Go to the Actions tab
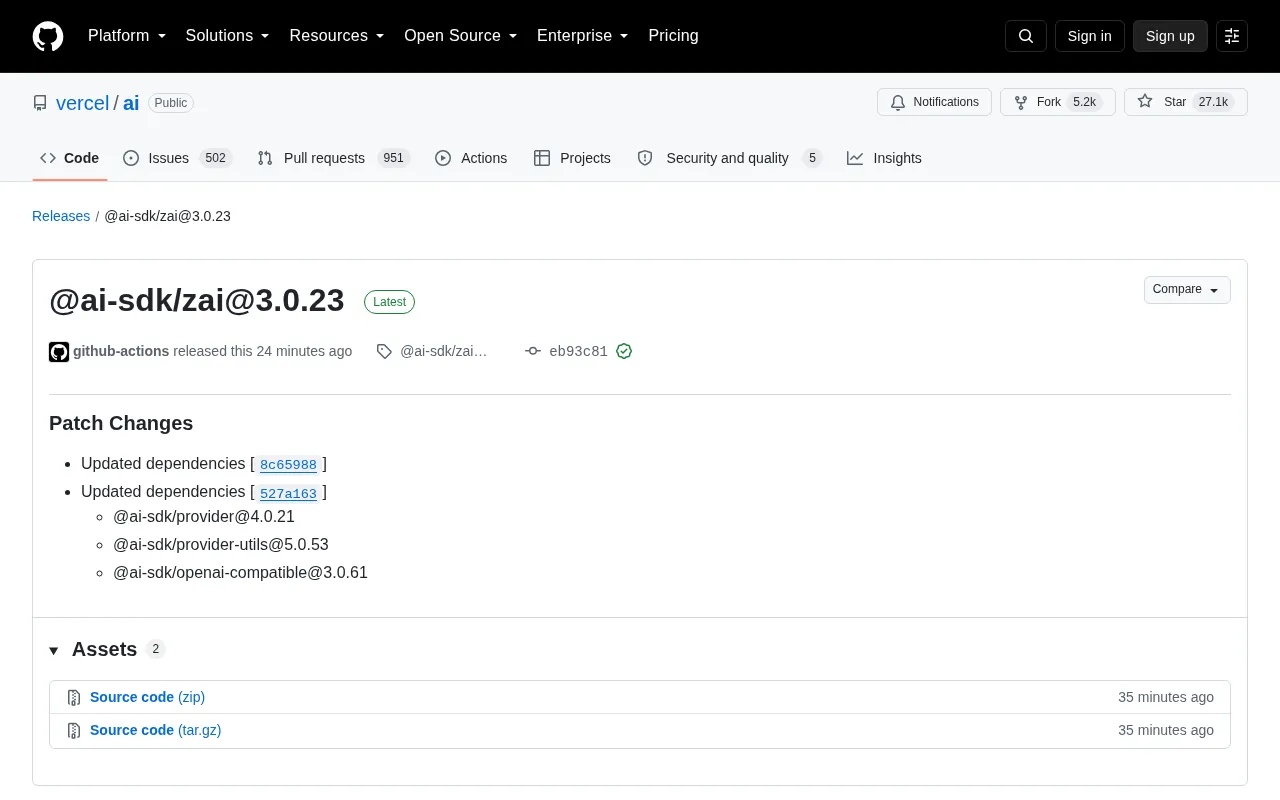This screenshot has width=1280, height=800. pos(471,158)
